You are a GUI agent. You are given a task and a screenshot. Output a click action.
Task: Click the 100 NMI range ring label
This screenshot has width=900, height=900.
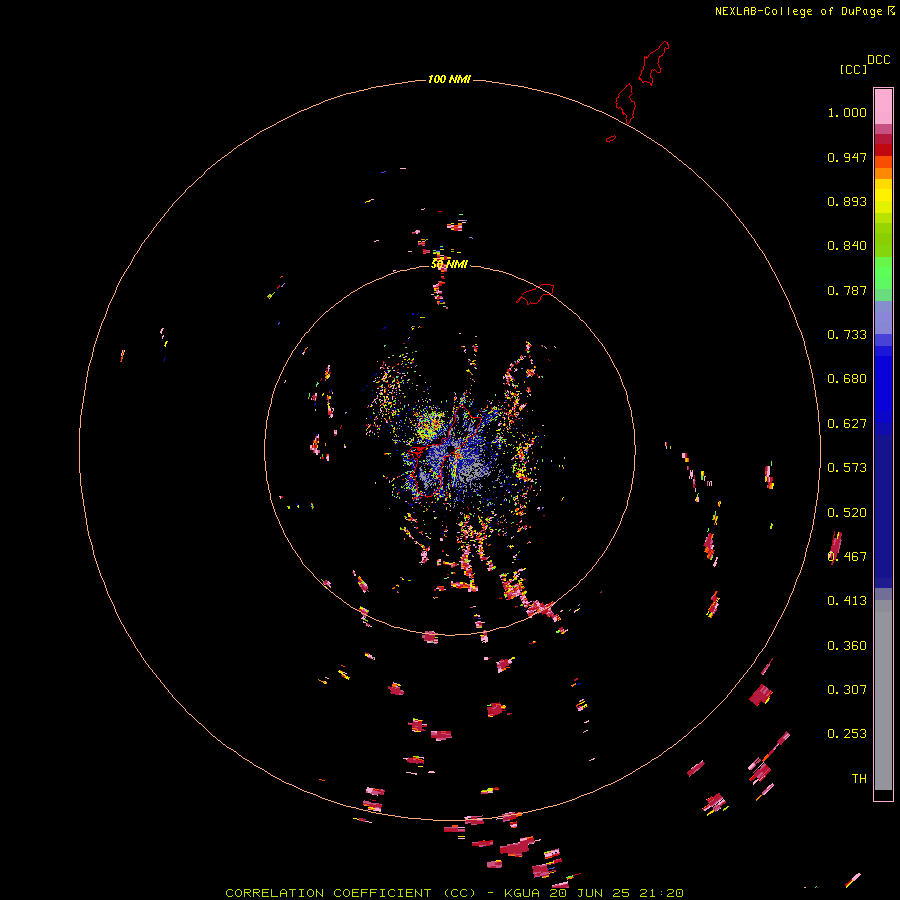(x=449, y=79)
